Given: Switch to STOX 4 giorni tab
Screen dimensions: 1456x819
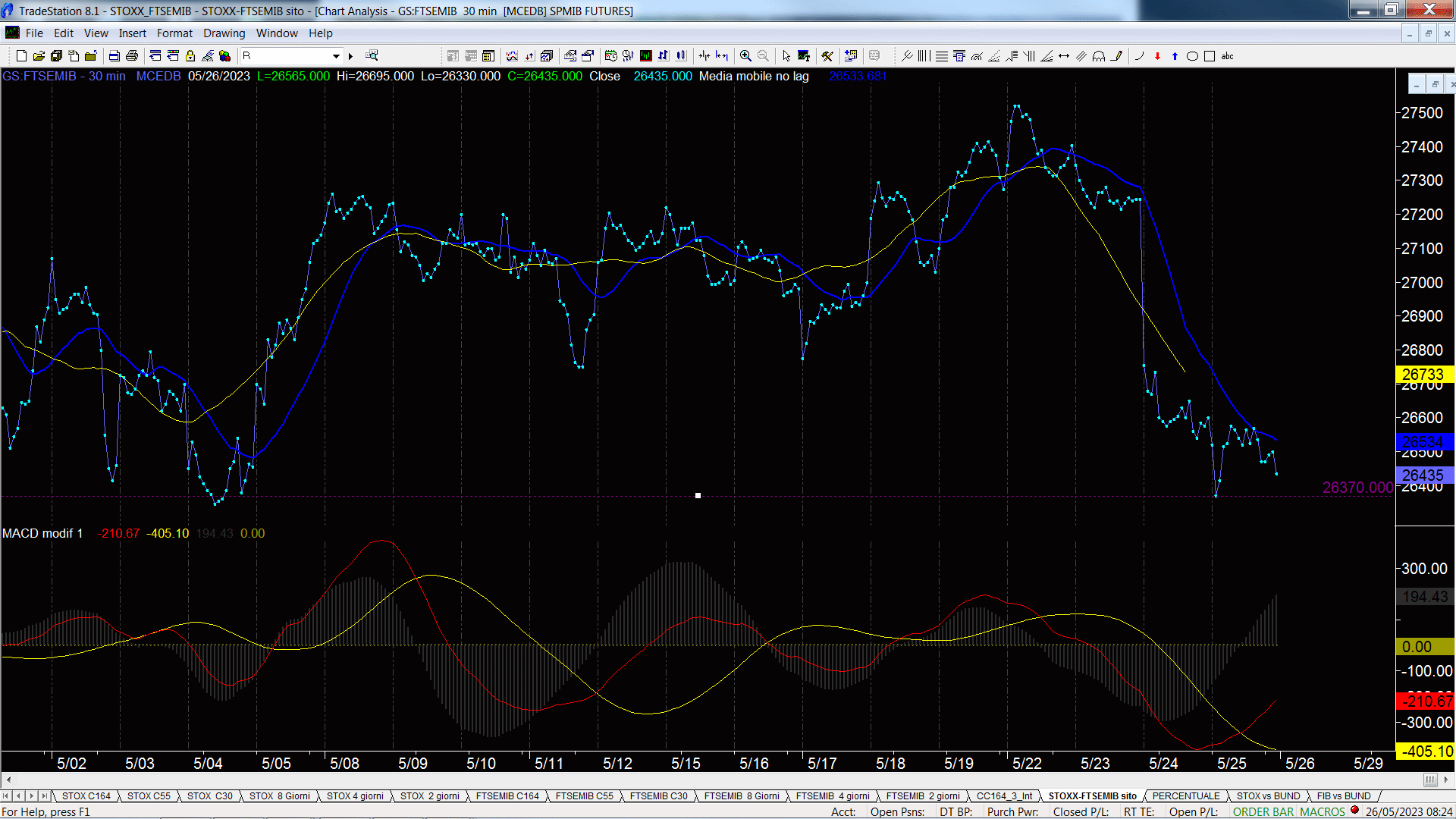Looking at the screenshot, I should point(355,796).
